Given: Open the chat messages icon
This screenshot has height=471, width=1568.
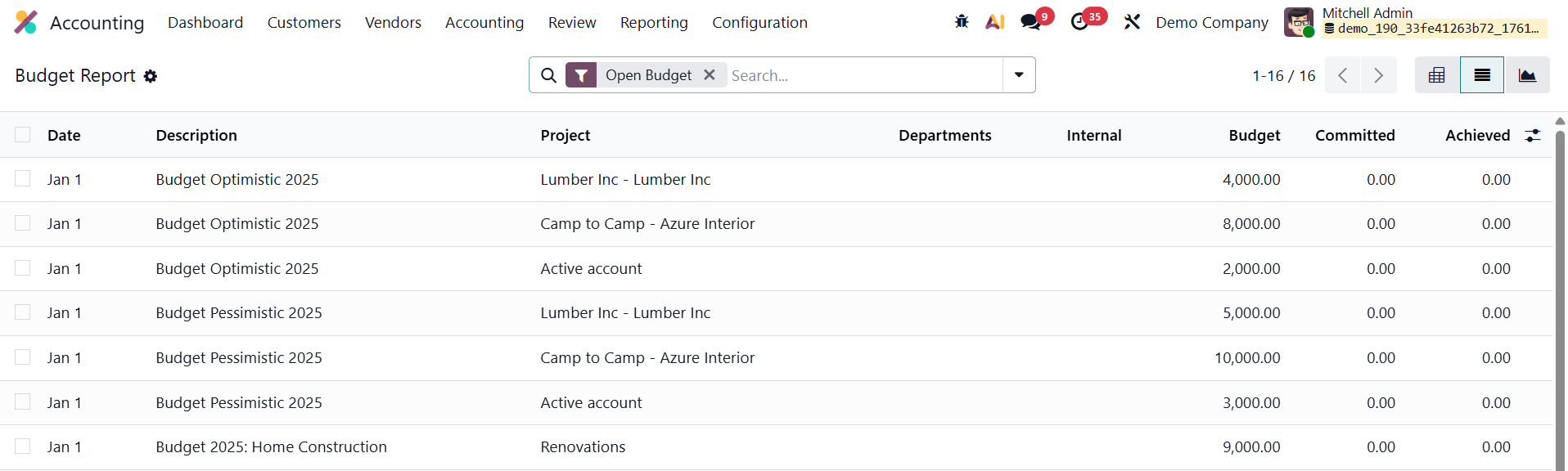Looking at the screenshot, I should point(1030,22).
